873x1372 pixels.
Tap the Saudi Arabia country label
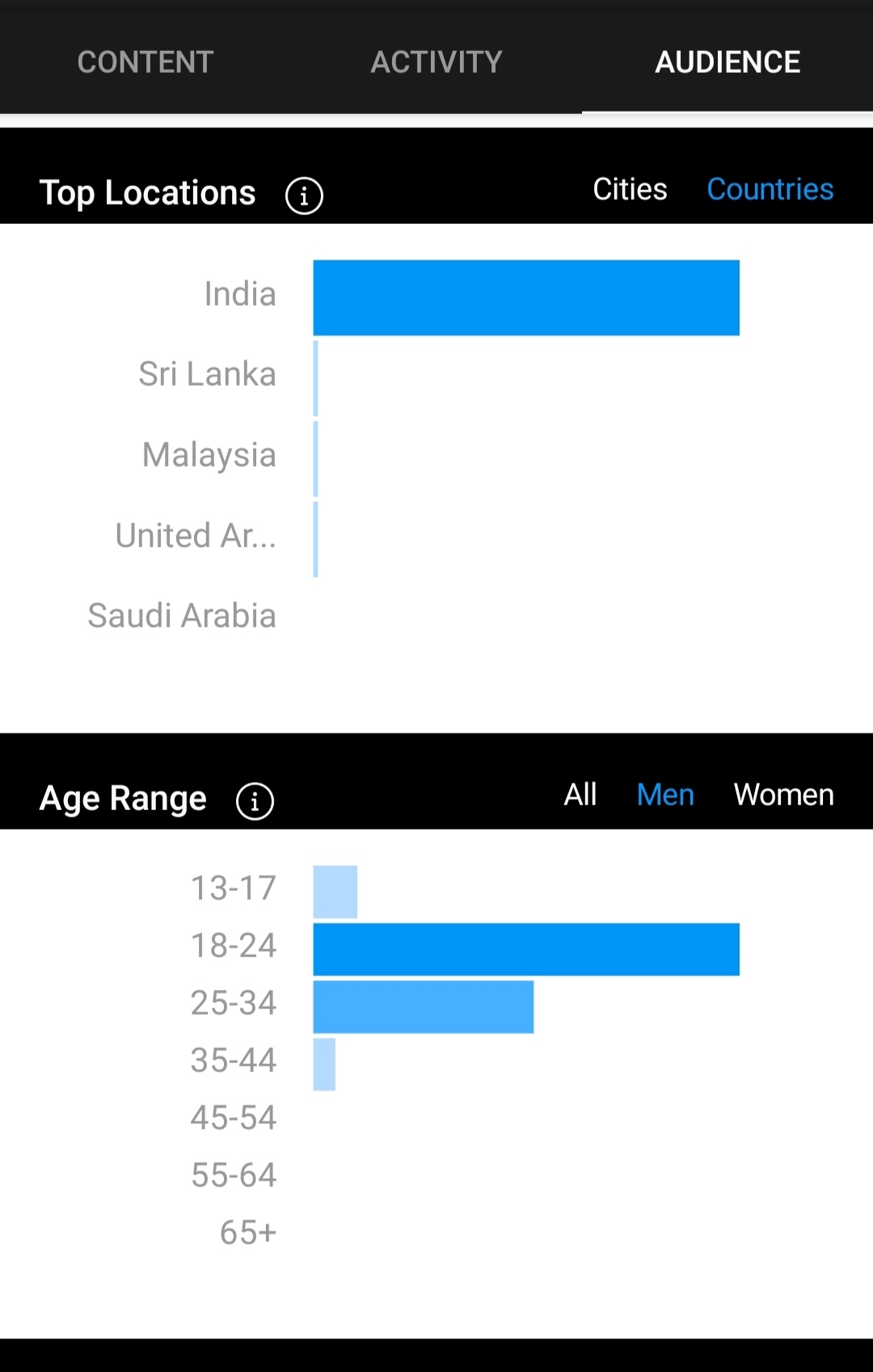click(x=182, y=616)
